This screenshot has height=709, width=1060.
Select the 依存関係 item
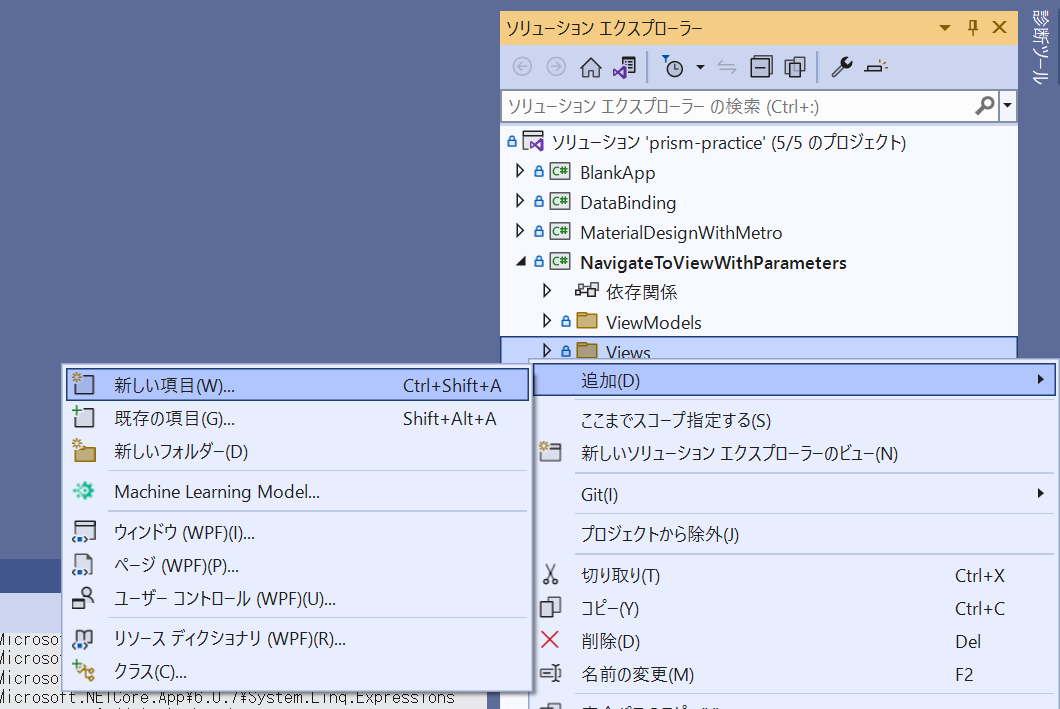tap(642, 292)
